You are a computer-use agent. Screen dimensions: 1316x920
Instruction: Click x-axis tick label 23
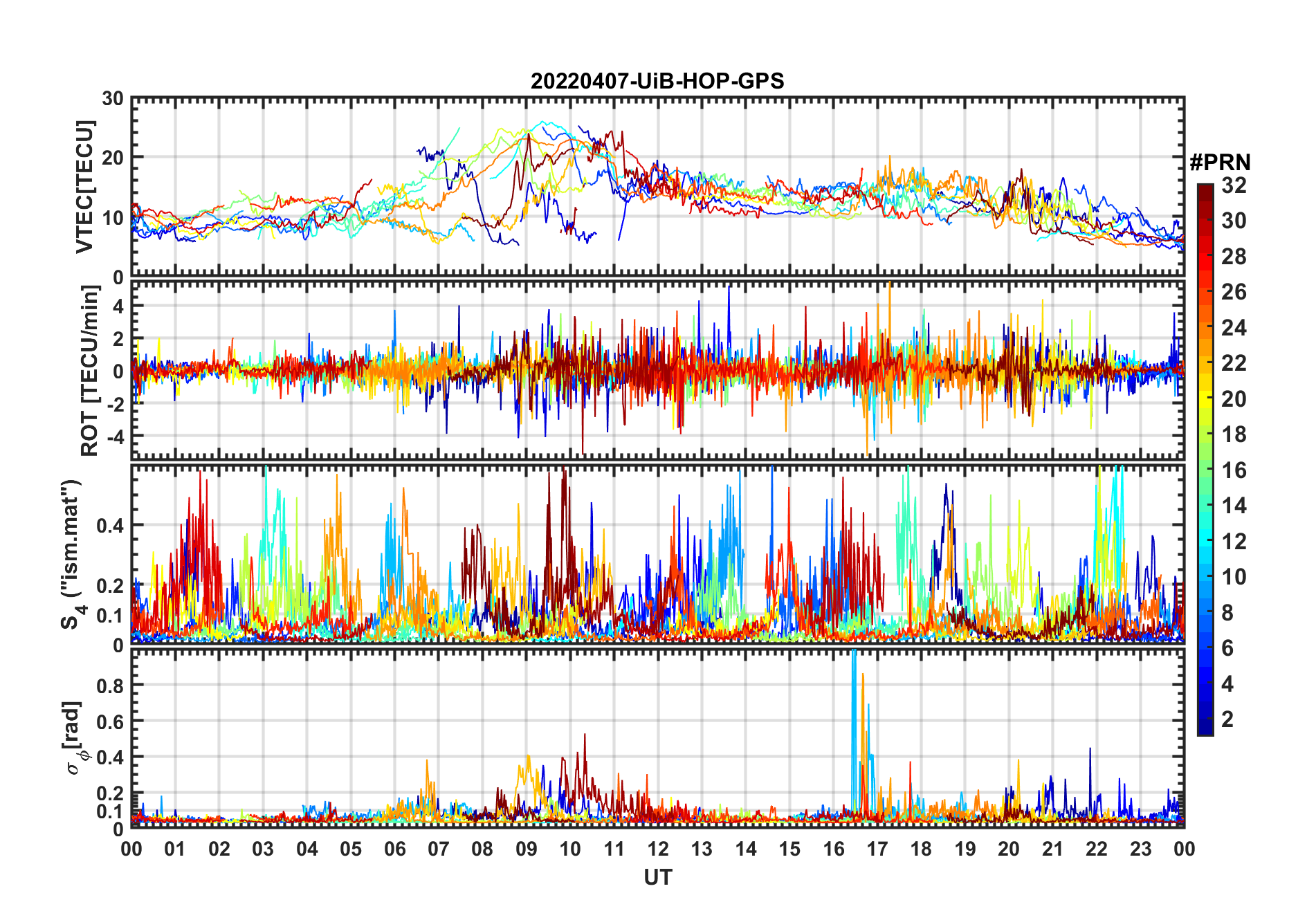point(1140,849)
